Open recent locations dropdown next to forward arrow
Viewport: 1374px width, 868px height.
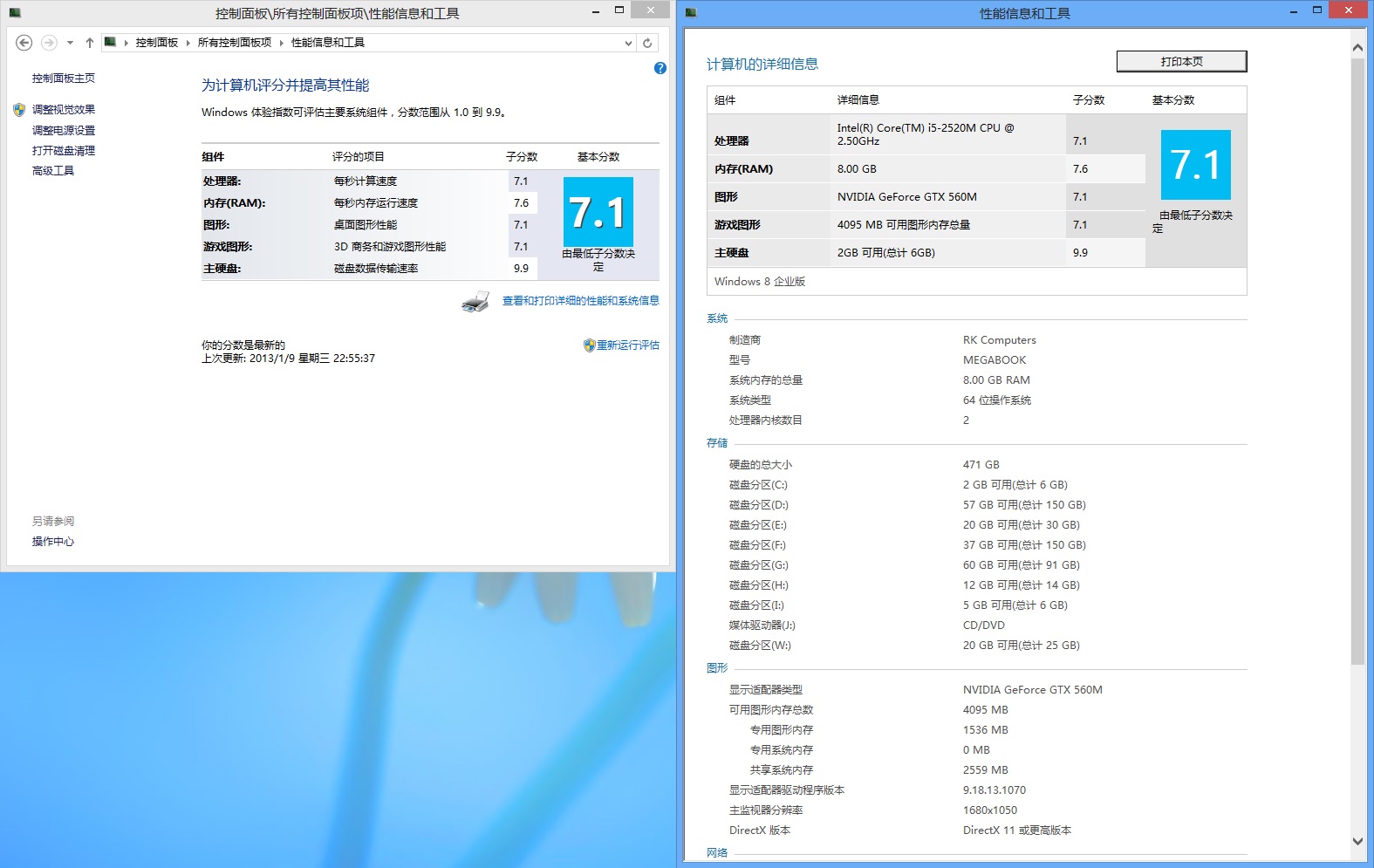(x=70, y=43)
